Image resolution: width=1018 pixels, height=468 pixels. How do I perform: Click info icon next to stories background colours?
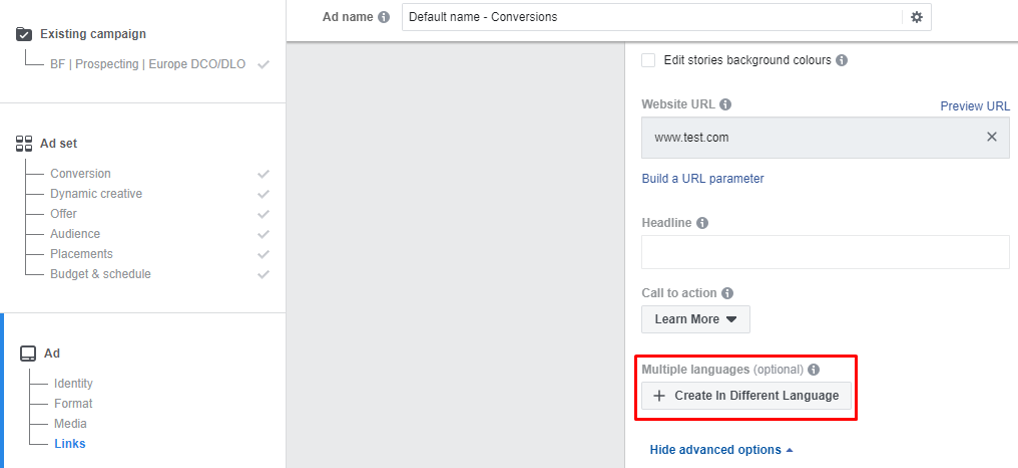pos(841,60)
